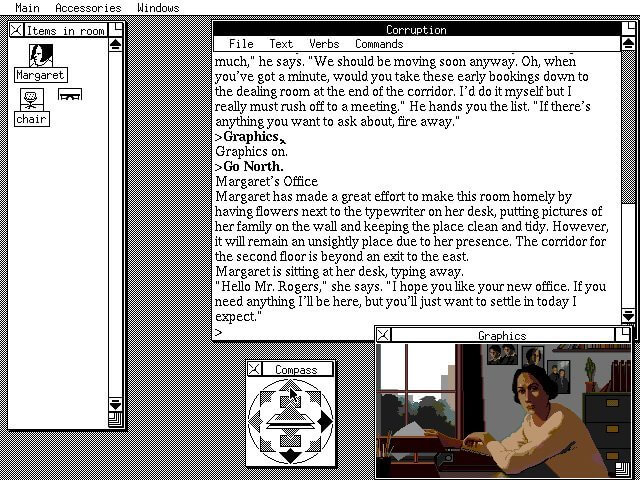Go west using the compass left arrow
Screen dimensions: 640x480
256,421
